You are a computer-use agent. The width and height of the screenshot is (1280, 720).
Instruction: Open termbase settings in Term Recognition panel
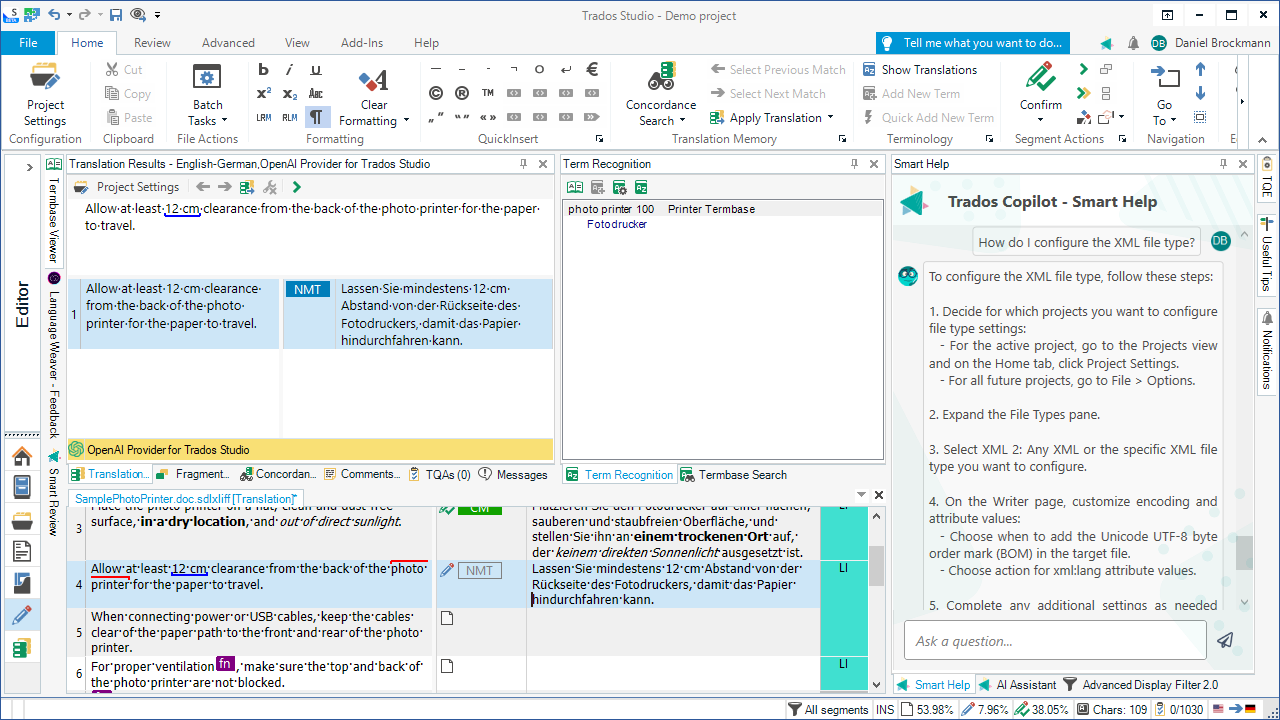[x=620, y=187]
